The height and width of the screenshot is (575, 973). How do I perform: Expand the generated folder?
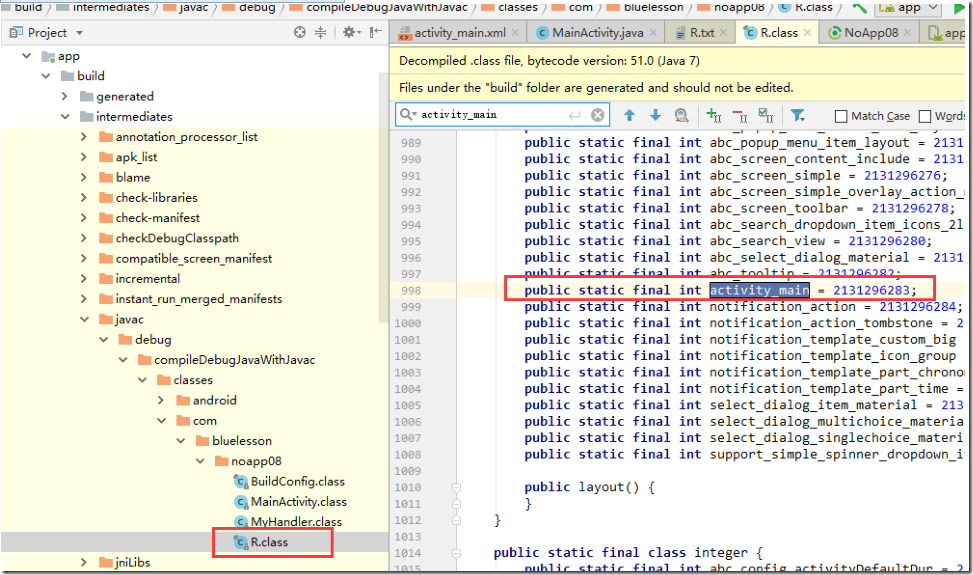[65, 96]
